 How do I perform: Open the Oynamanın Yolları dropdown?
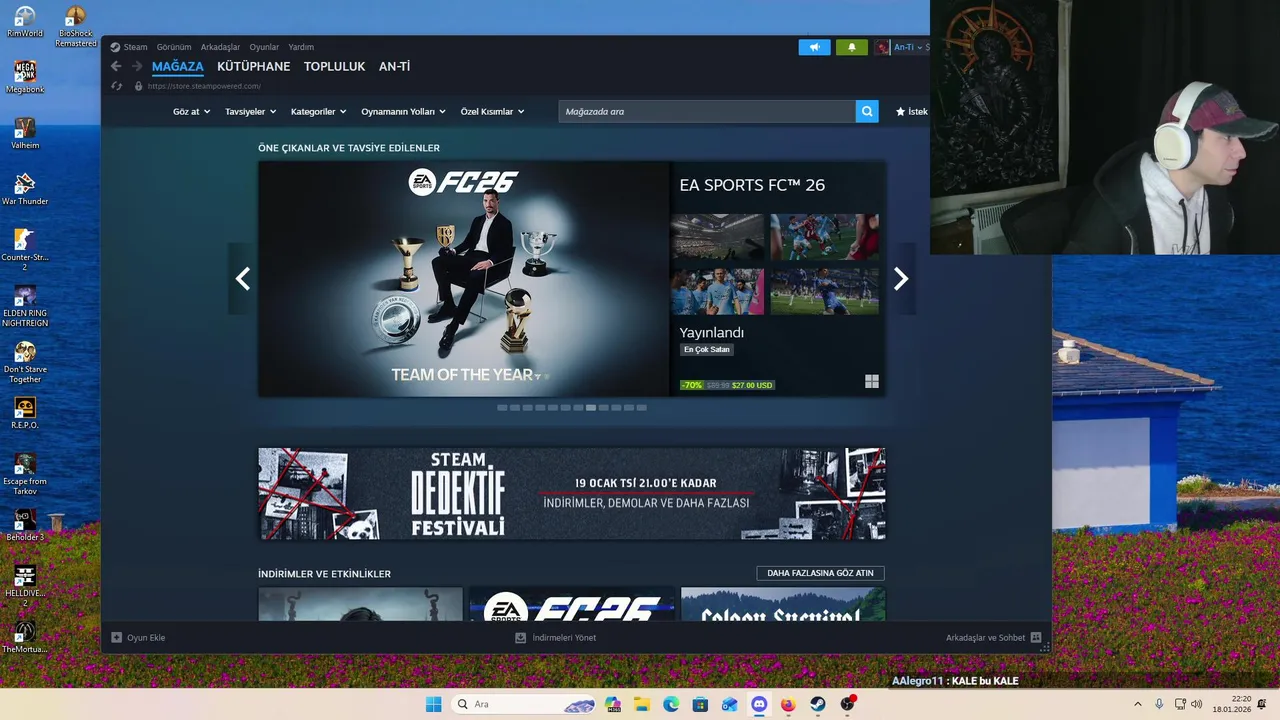click(x=403, y=112)
